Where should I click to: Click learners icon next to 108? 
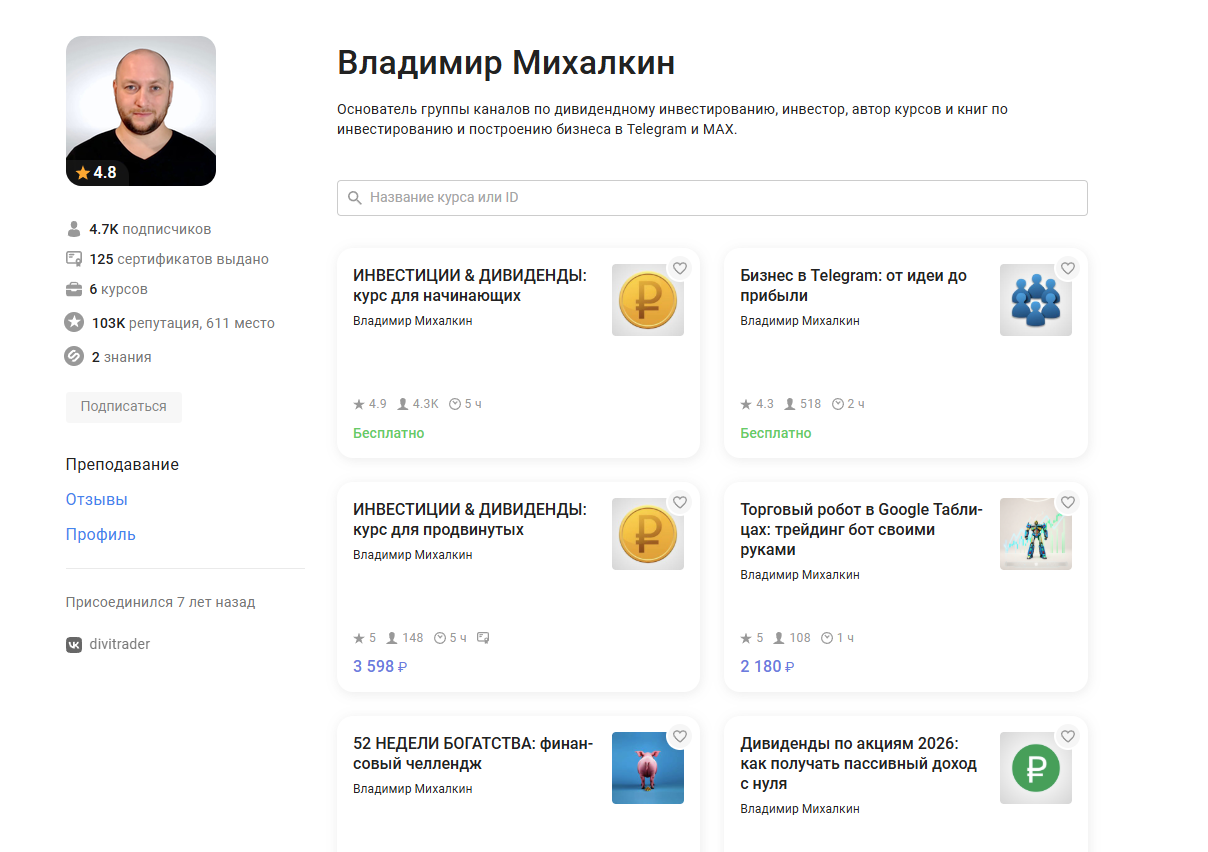[x=779, y=638]
